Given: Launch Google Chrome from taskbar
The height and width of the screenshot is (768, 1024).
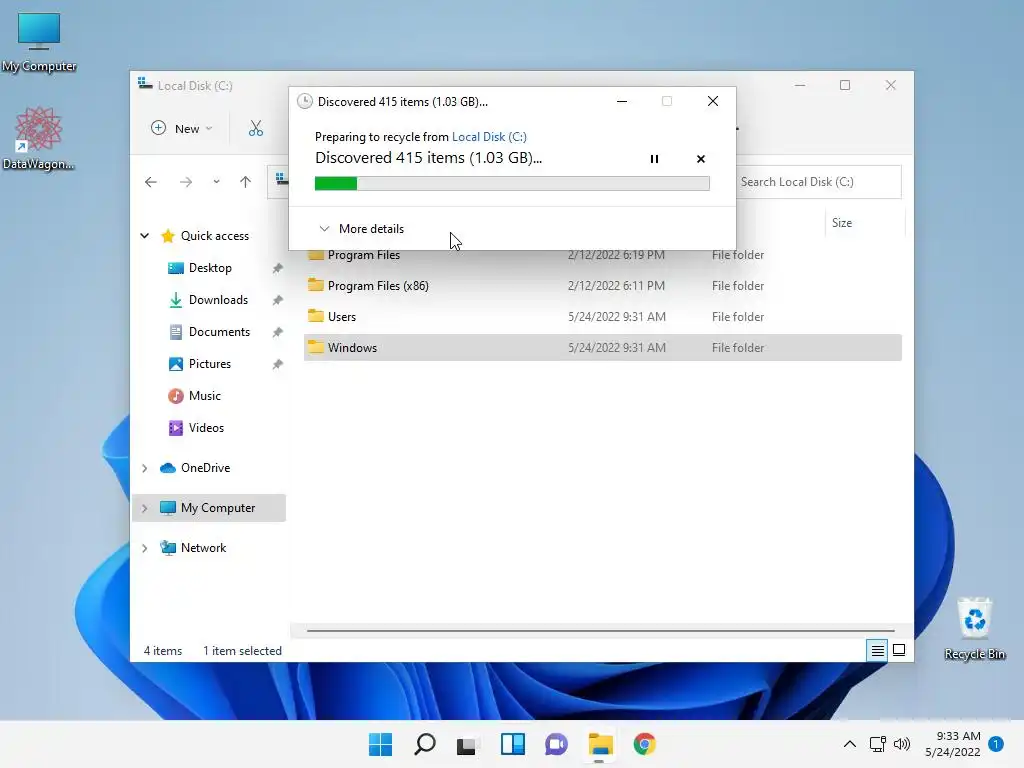Looking at the screenshot, I should (645, 744).
